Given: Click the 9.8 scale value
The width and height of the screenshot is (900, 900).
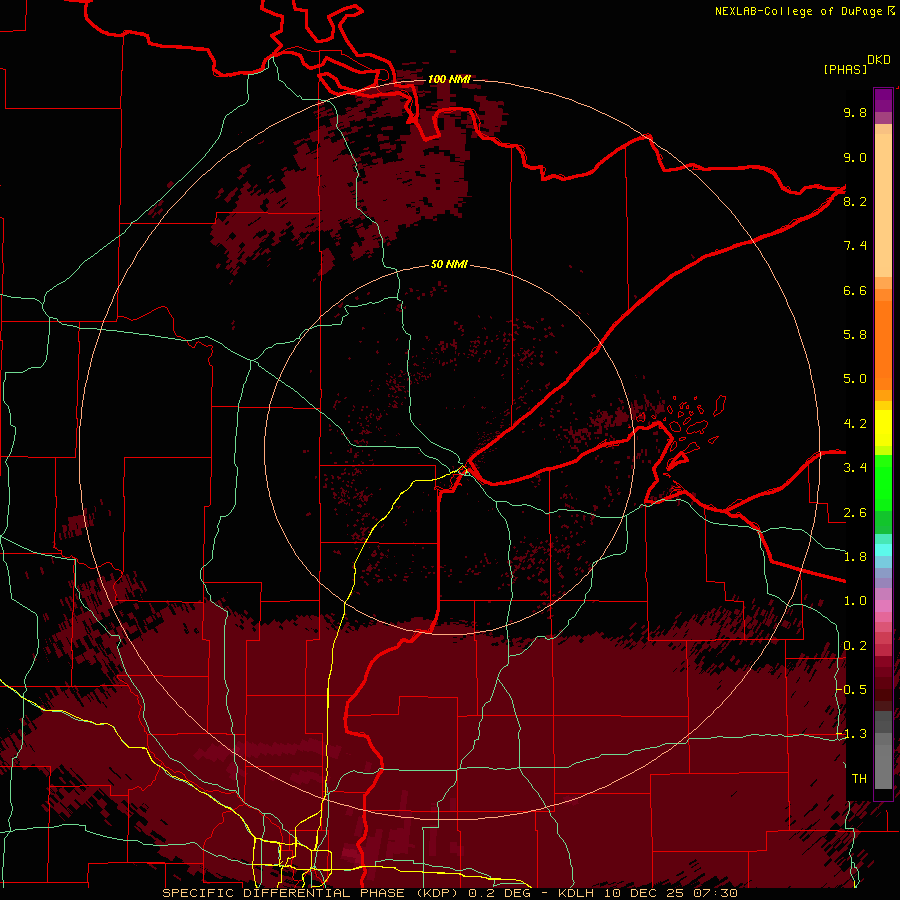Looking at the screenshot, I should point(855,112).
